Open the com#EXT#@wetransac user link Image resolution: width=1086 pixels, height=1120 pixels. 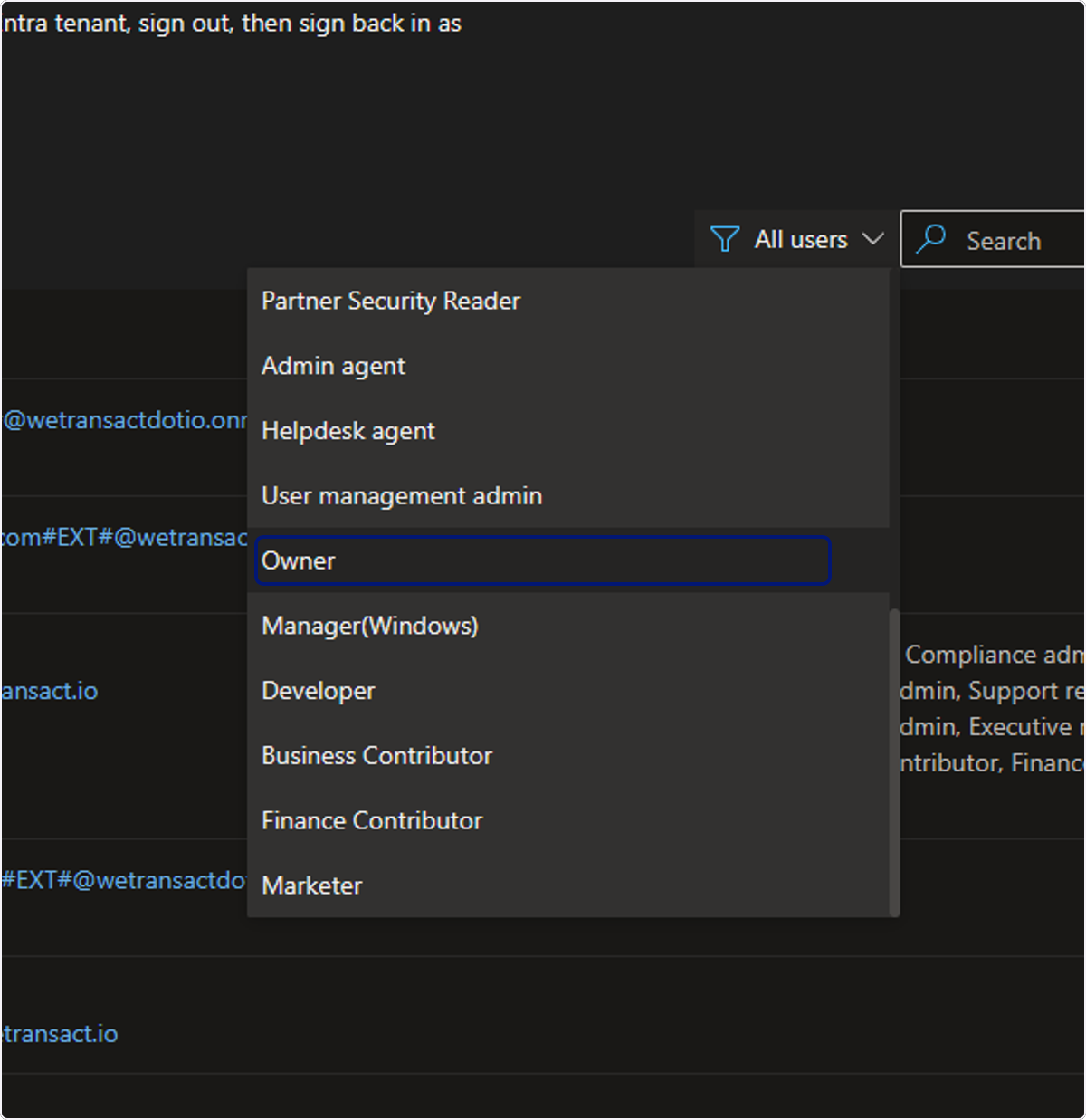(x=125, y=538)
